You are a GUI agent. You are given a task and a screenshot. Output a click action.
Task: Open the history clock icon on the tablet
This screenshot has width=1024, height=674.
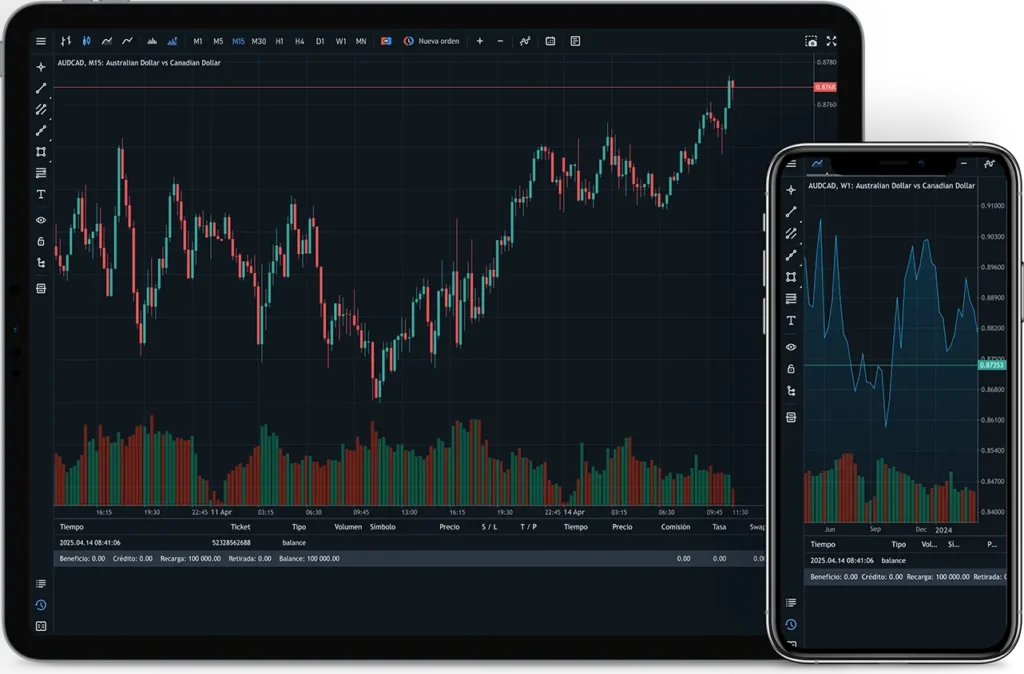coord(40,605)
